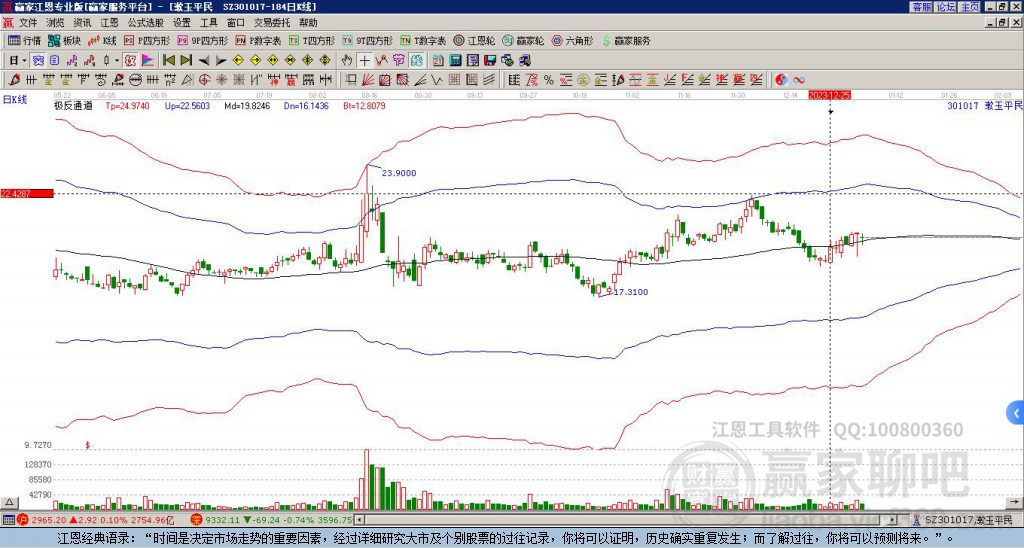Toggle the crosshair cursor tool
This screenshot has height=548, width=1024.
click(364, 61)
